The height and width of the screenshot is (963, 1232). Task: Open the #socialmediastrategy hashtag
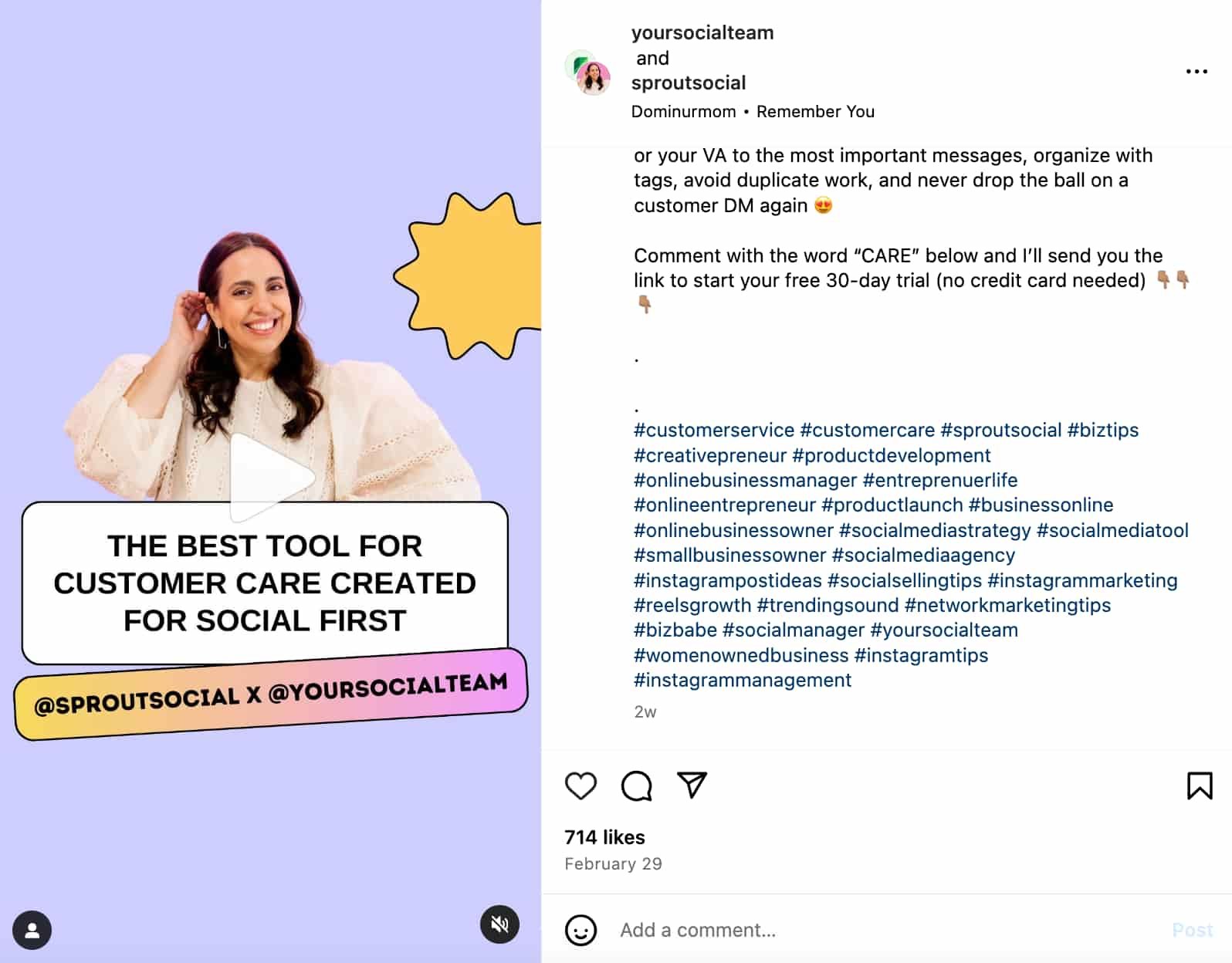click(934, 530)
